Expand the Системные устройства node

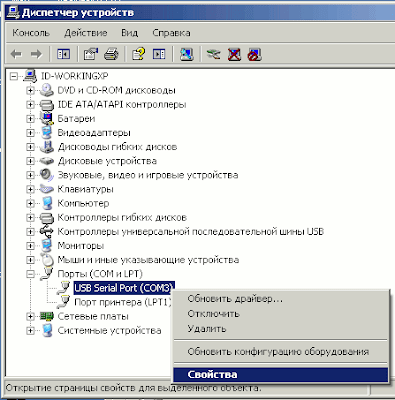coord(30,330)
